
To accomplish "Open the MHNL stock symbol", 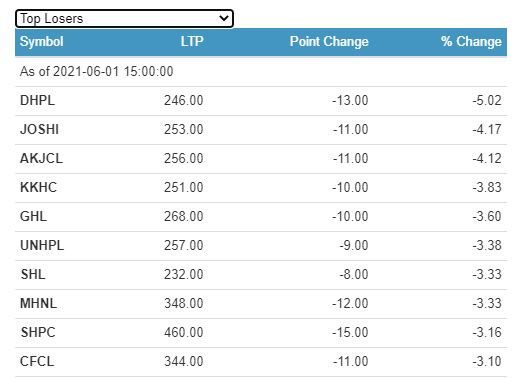I will [x=38, y=303].
